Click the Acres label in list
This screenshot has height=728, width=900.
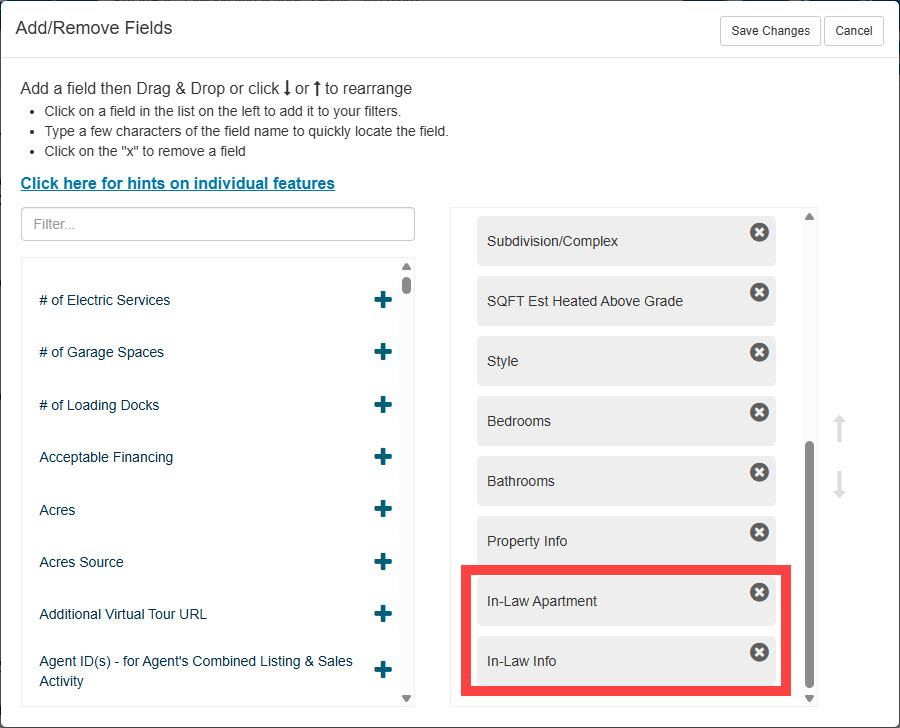point(57,510)
